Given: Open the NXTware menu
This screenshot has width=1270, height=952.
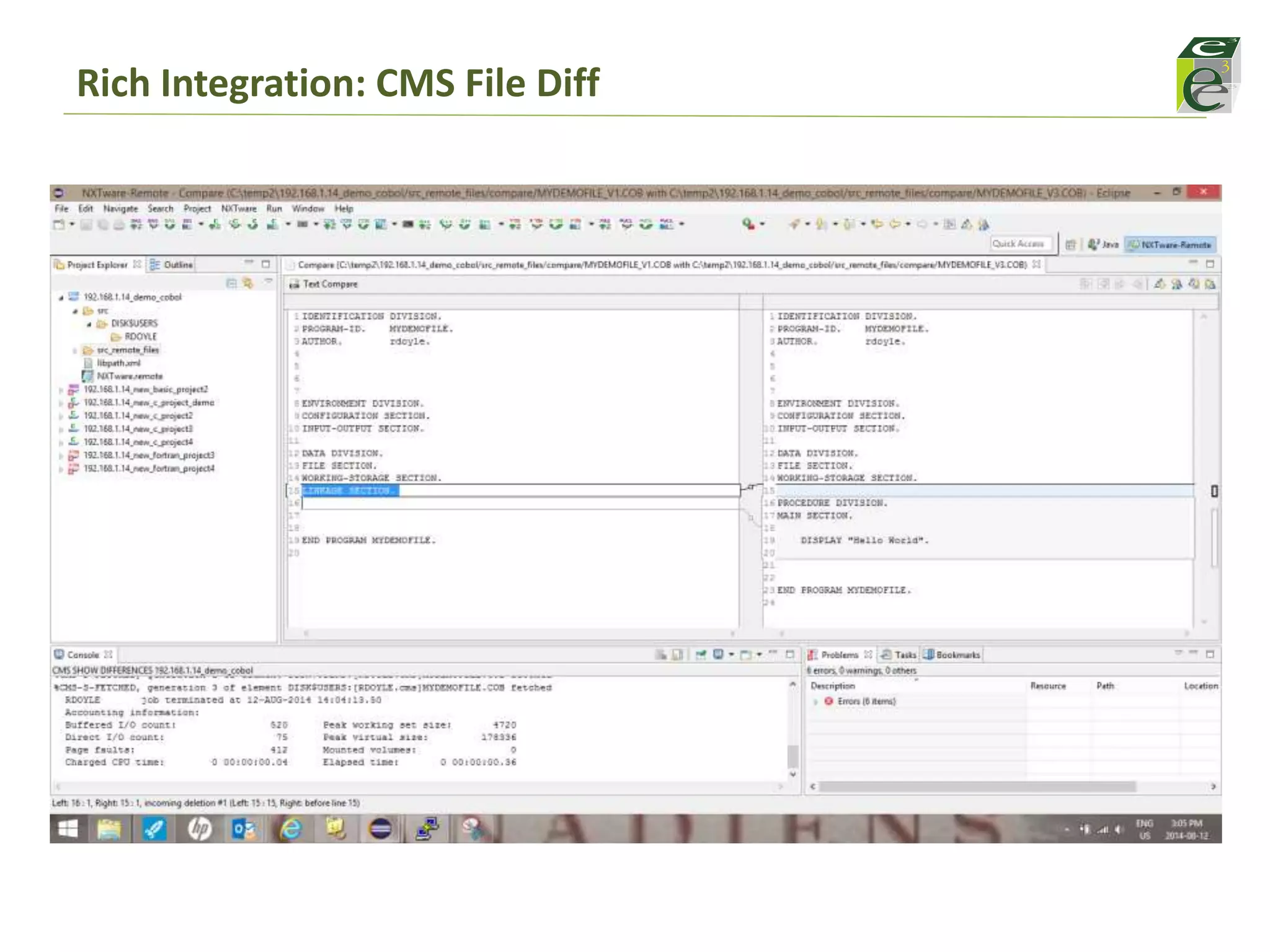Looking at the screenshot, I should [x=239, y=209].
